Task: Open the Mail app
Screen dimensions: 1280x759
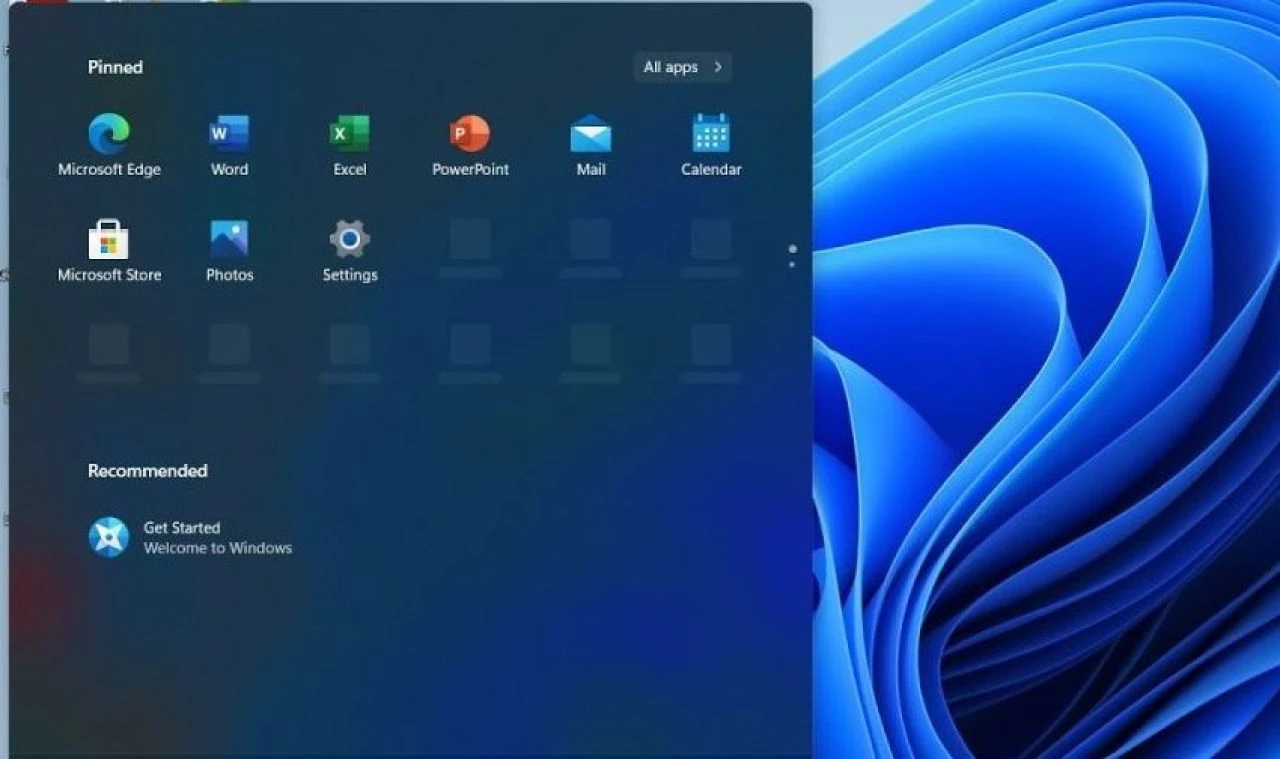Action: click(589, 133)
